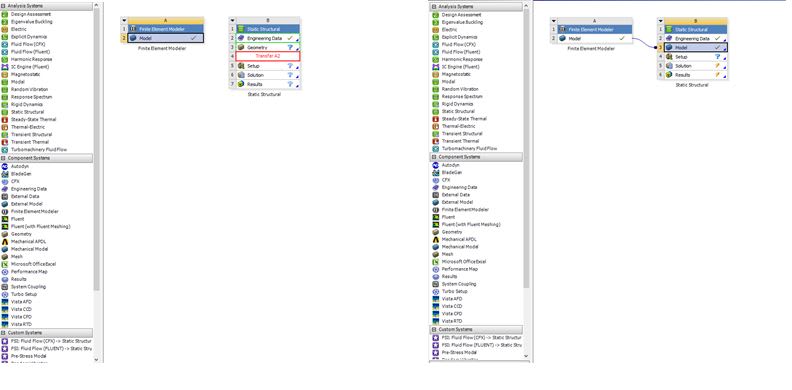The height and width of the screenshot is (390, 792).
Task: Select Results cell in left system B
Action: pyautogui.click(x=268, y=84)
